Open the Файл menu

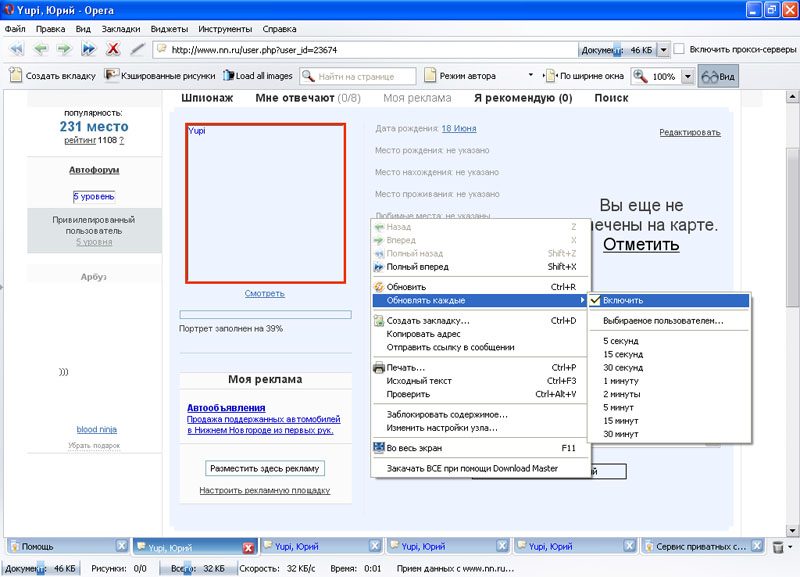15,29
